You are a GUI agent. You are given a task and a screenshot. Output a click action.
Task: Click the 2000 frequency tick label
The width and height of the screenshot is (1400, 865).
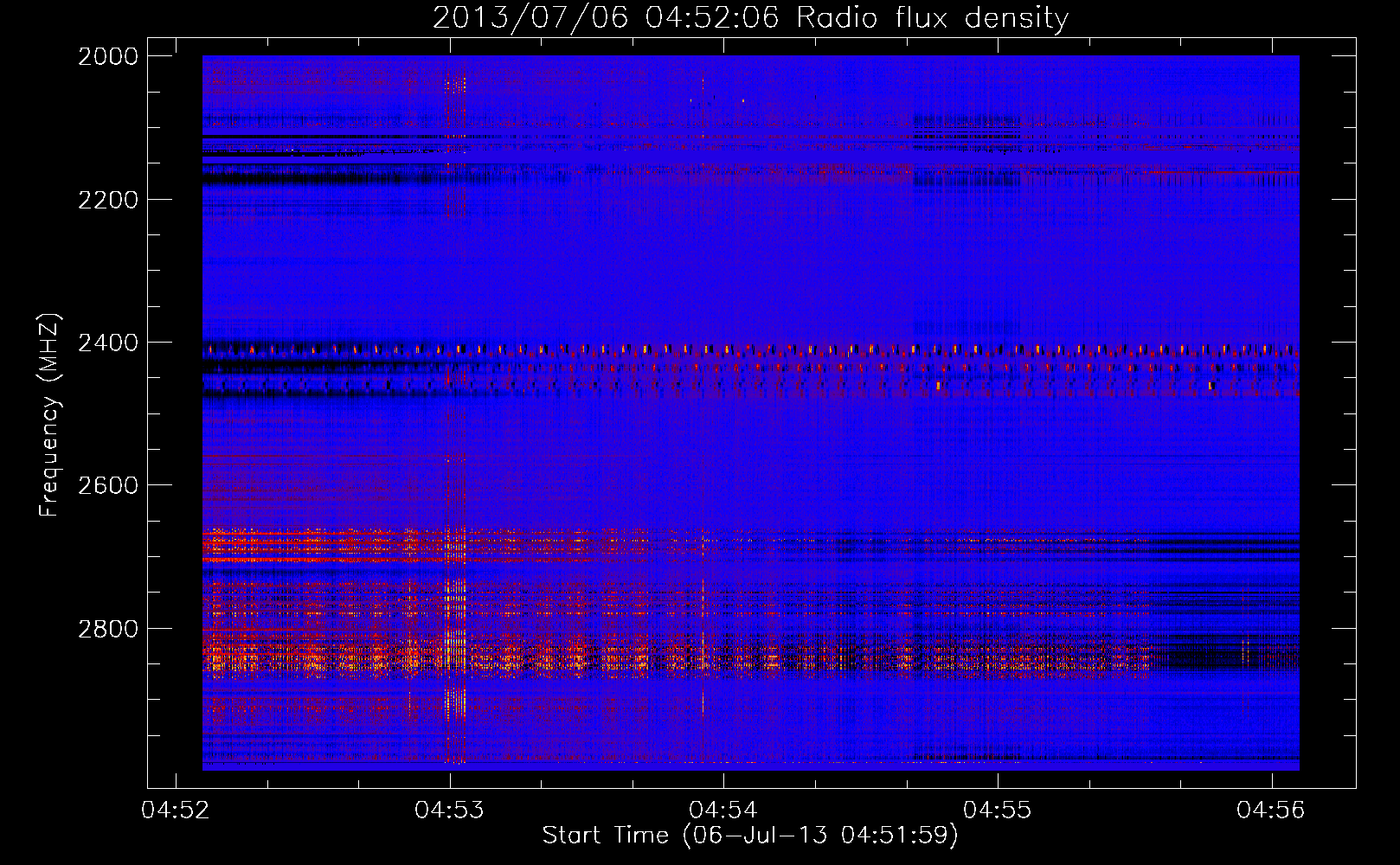(x=108, y=56)
